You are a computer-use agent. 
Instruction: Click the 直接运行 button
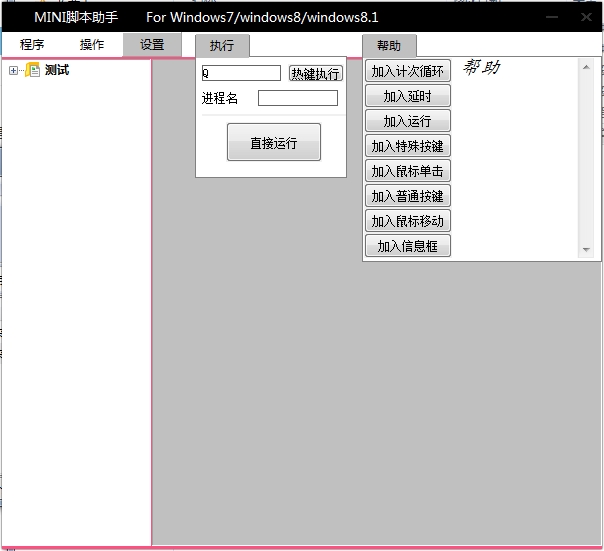pos(273,143)
